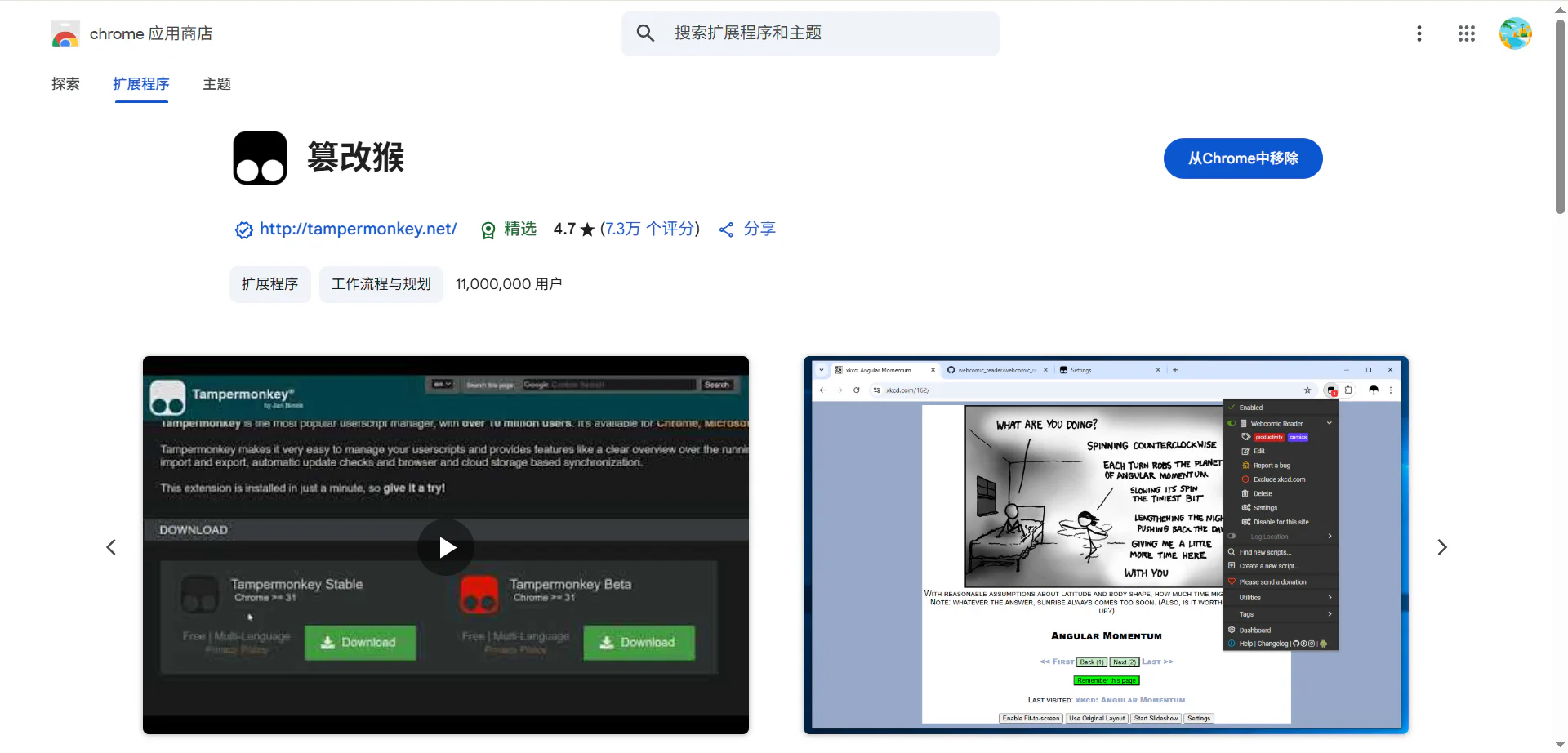Click the Chrome Web Store logo icon
The height and width of the screenshot is (753, 1568).
point(65,34)
